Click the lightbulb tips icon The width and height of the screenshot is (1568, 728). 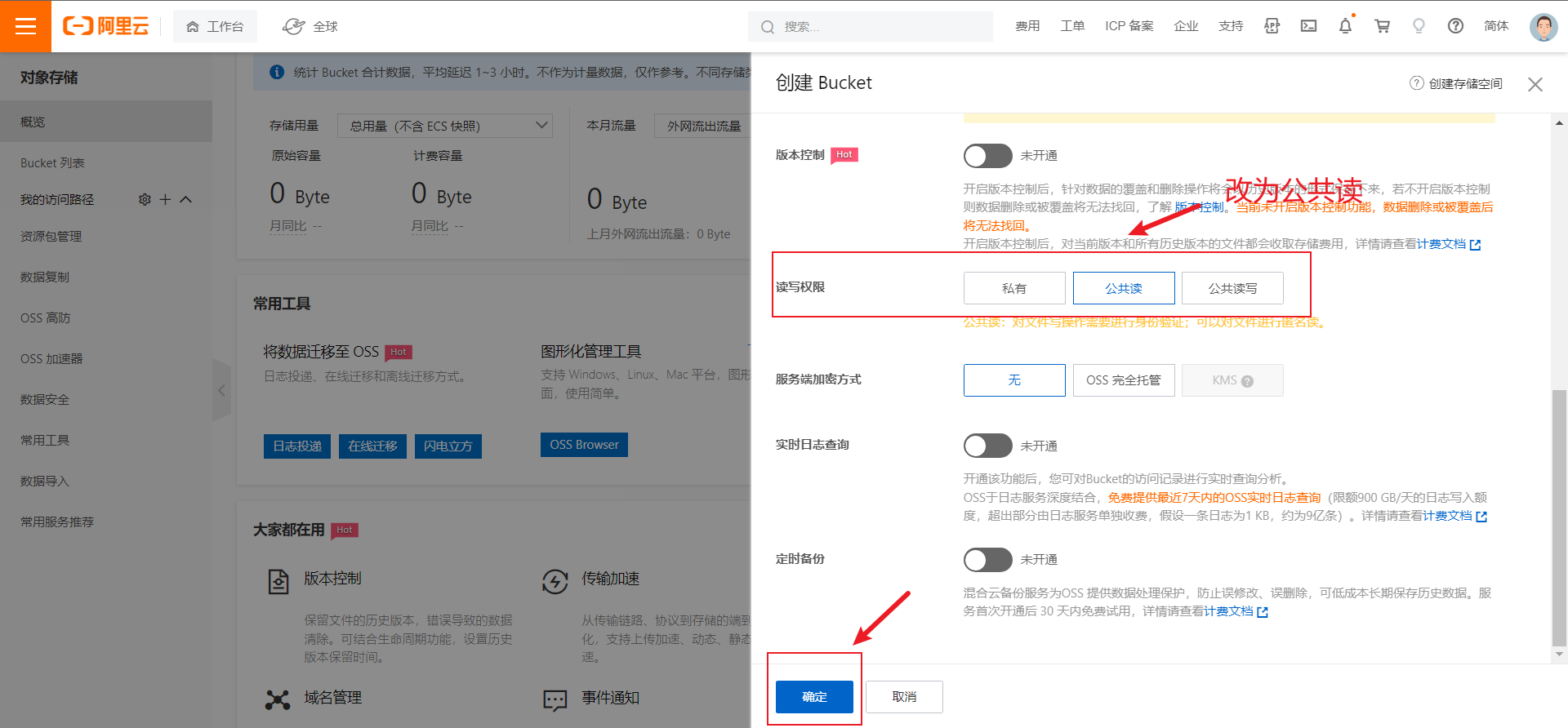(1419, 26)
